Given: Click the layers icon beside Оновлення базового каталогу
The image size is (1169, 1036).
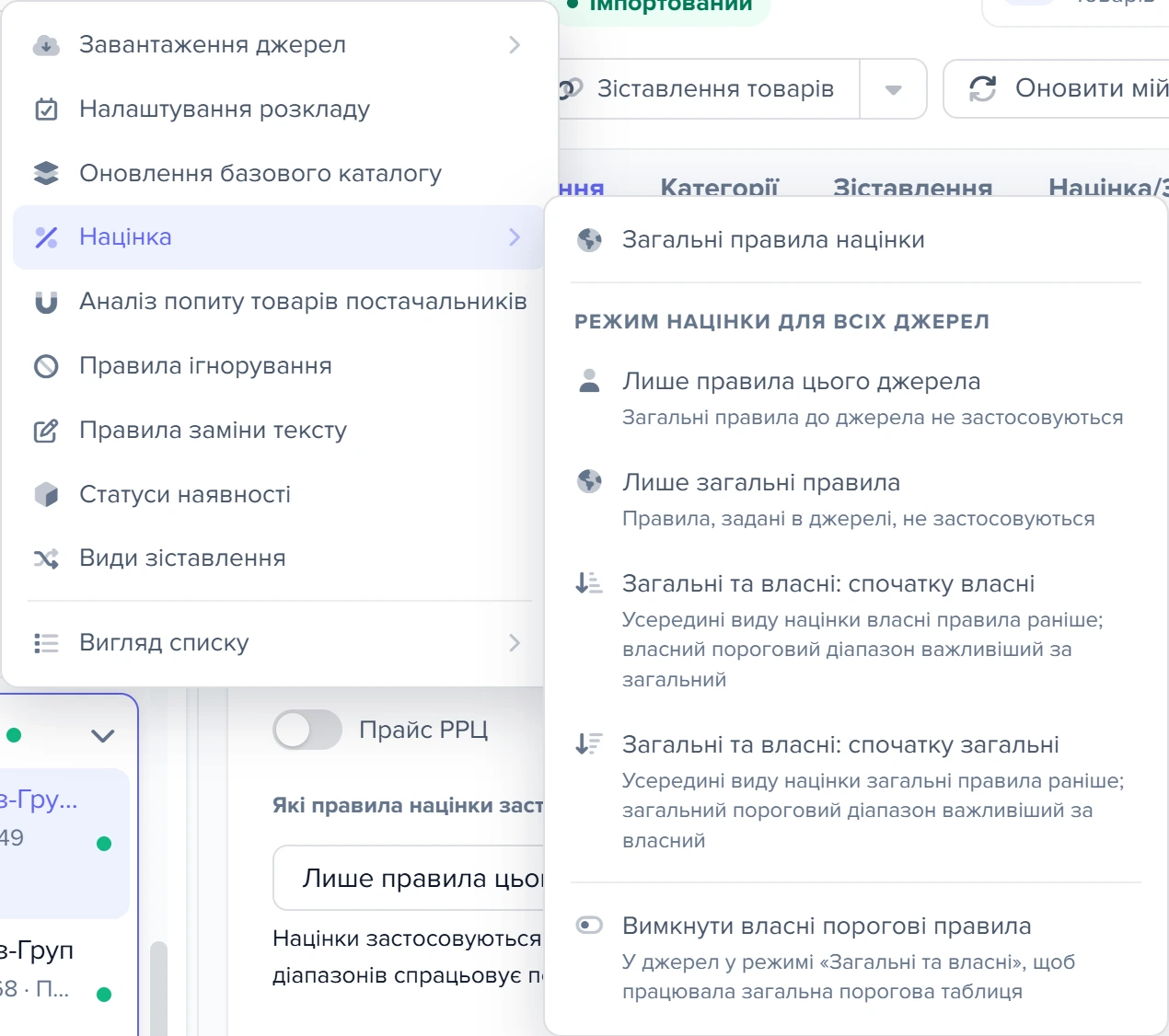Looking at the screenshot, I should tap(46, 173).
